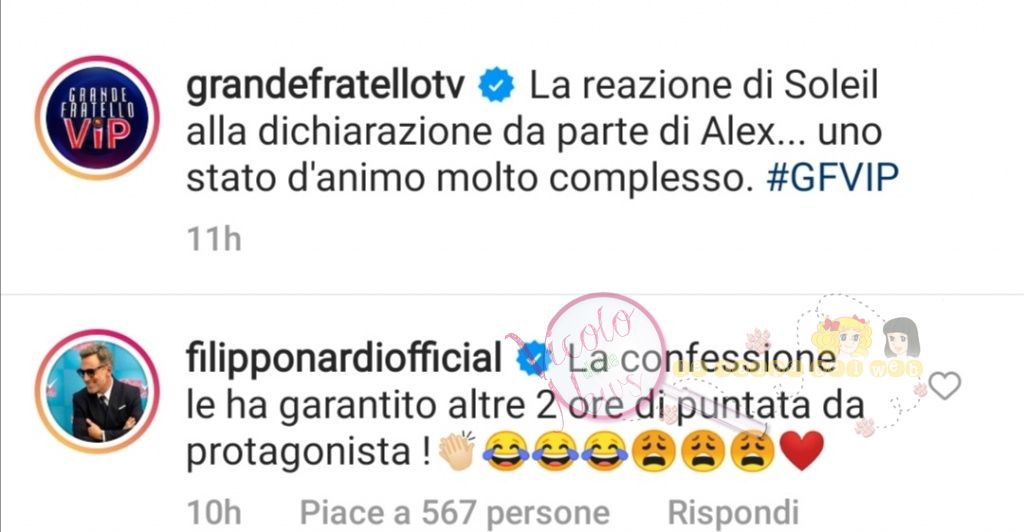
Task: Reply to the comment via Rispondi
Action: coord(733,512)
